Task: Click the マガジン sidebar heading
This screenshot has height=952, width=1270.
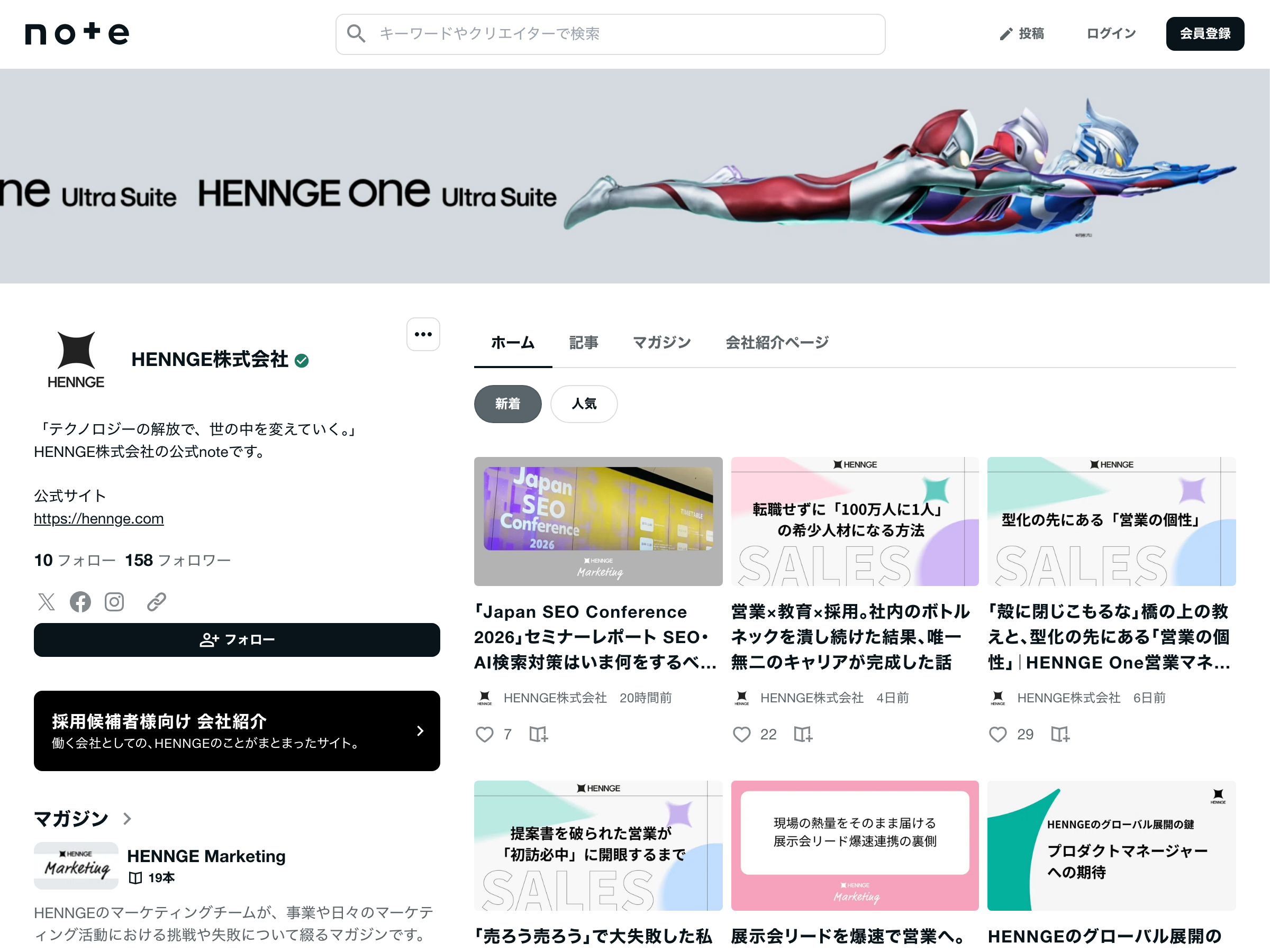Action: [x=71, y=818]
